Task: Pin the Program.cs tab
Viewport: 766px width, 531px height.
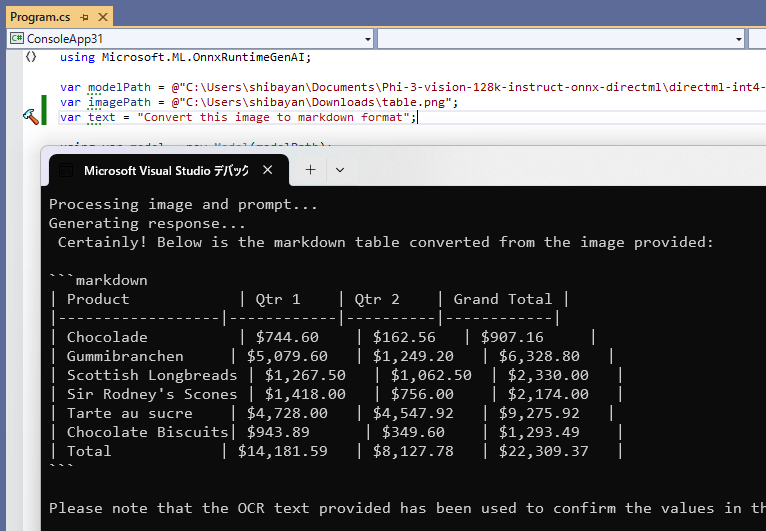Action: [x=85, y=18]
